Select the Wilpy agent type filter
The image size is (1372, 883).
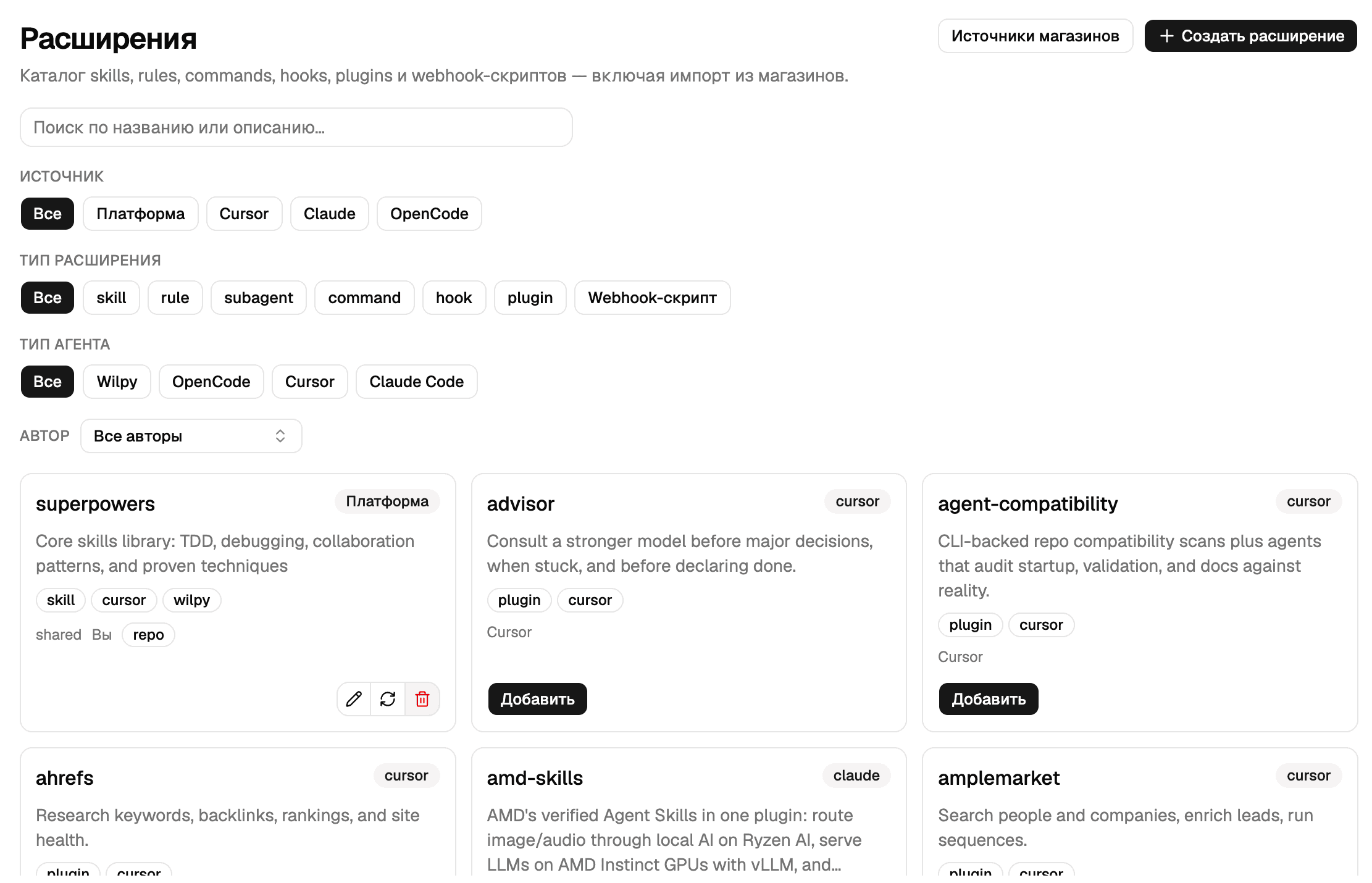pos(117,382)
